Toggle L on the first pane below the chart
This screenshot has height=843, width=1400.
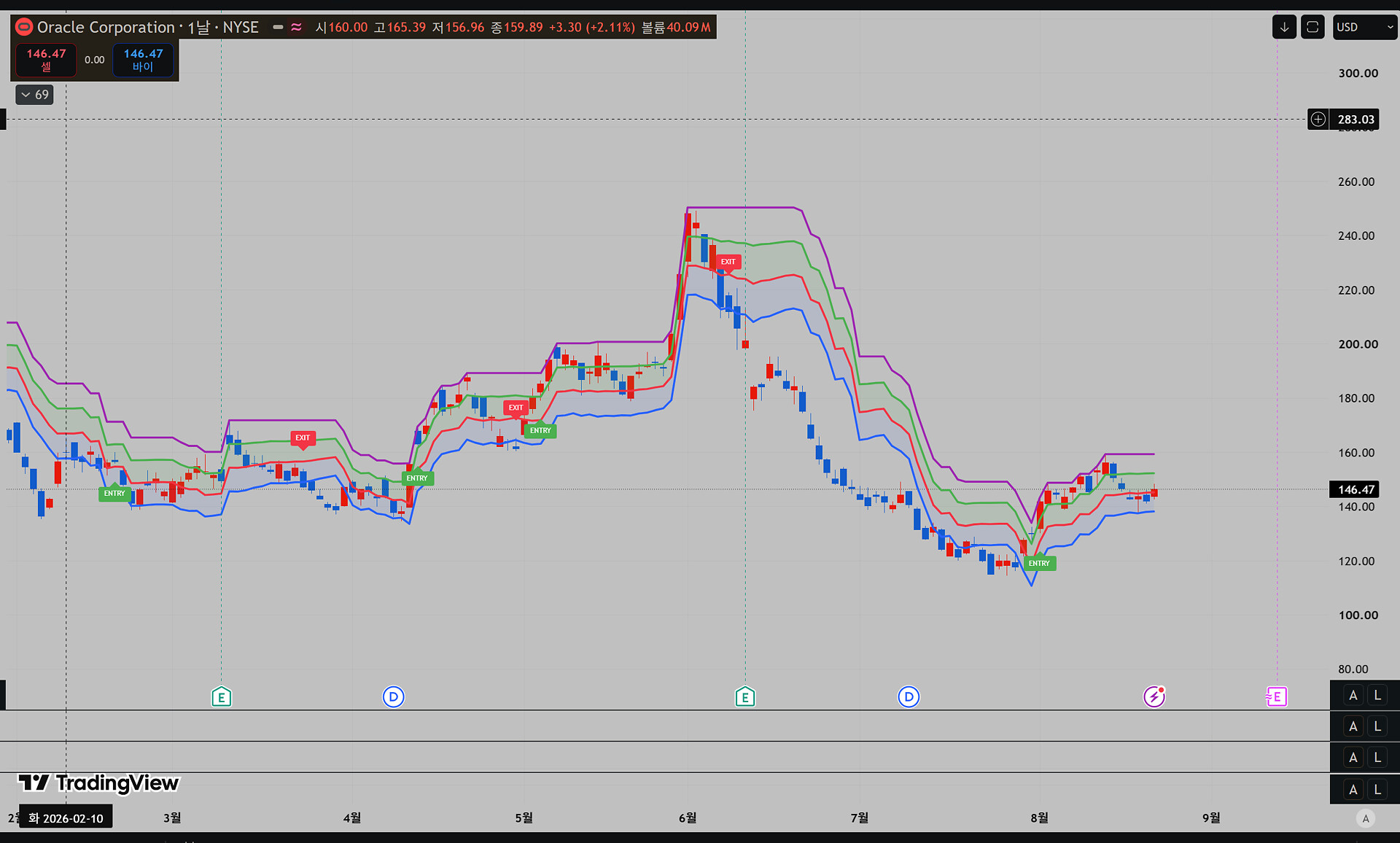[1377, 726]
